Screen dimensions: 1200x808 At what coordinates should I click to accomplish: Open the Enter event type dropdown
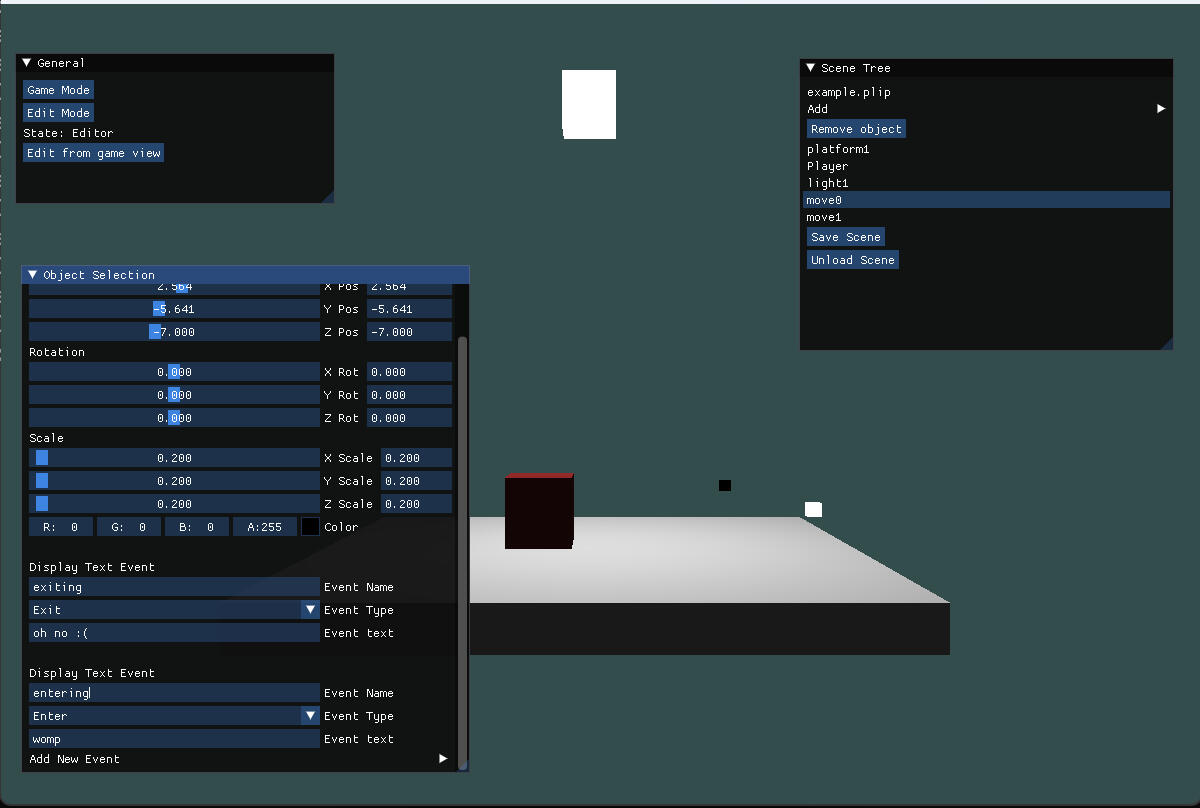[310, 716]
